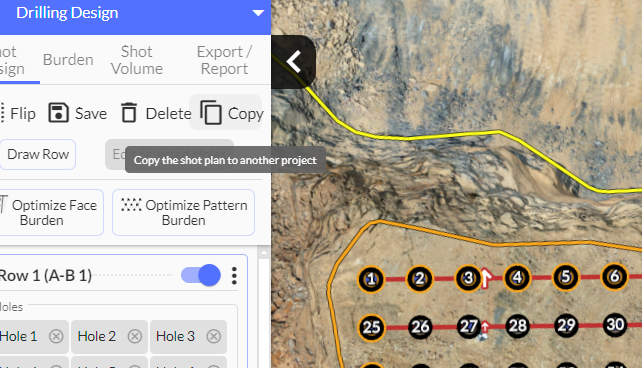Click the Optimize Pattern Burden button

point(183,212)
